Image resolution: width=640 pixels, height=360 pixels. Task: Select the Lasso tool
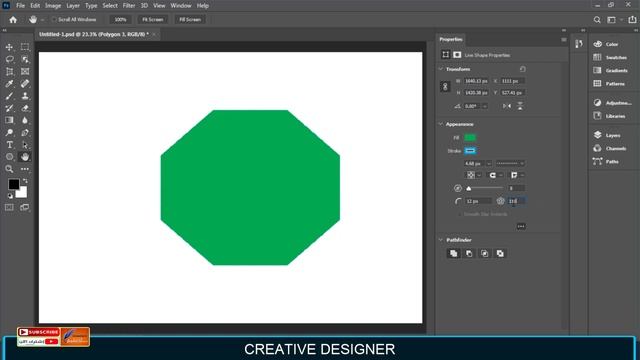pos(9,60)
